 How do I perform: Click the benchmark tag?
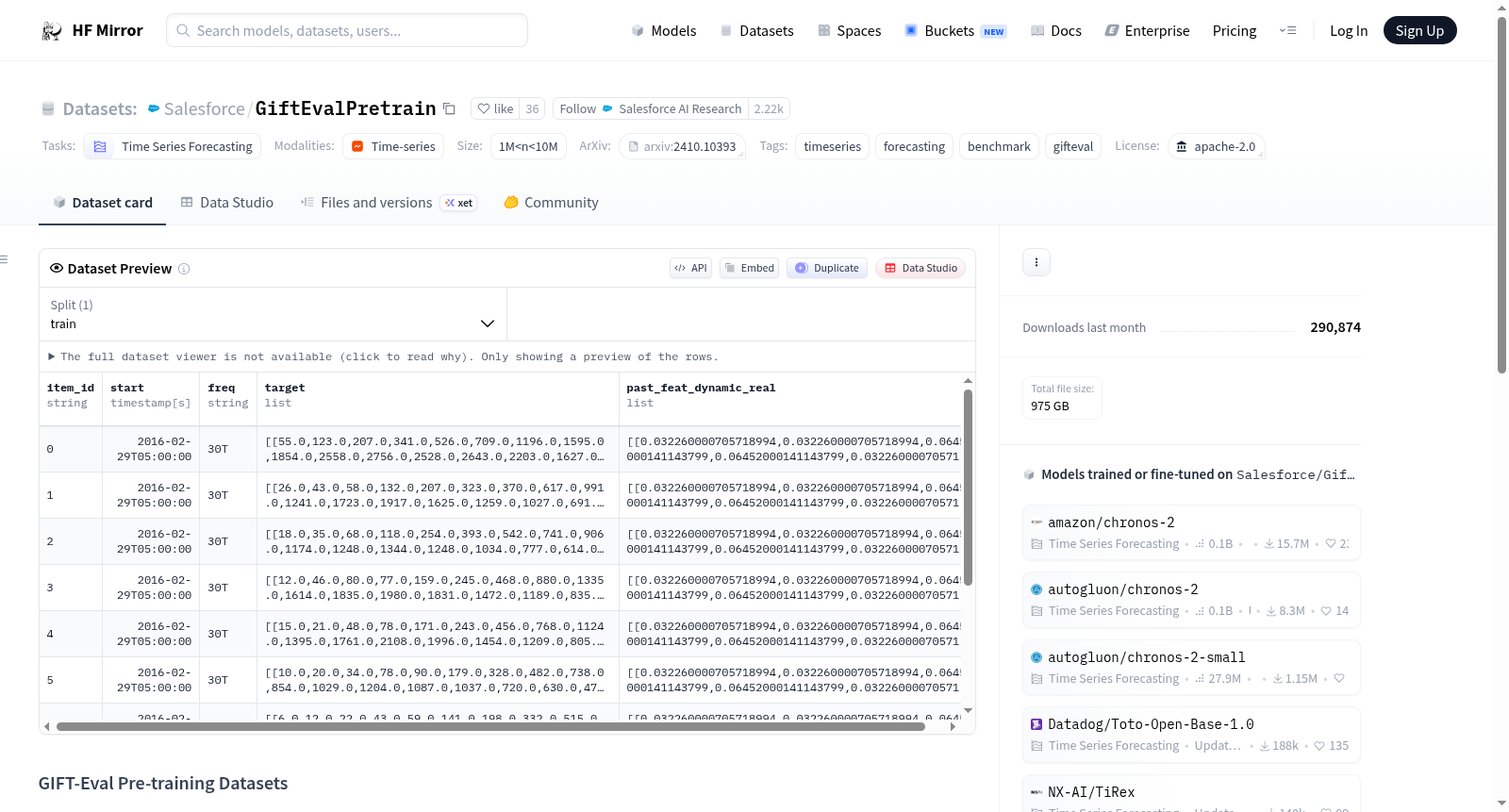click(999, 147)
